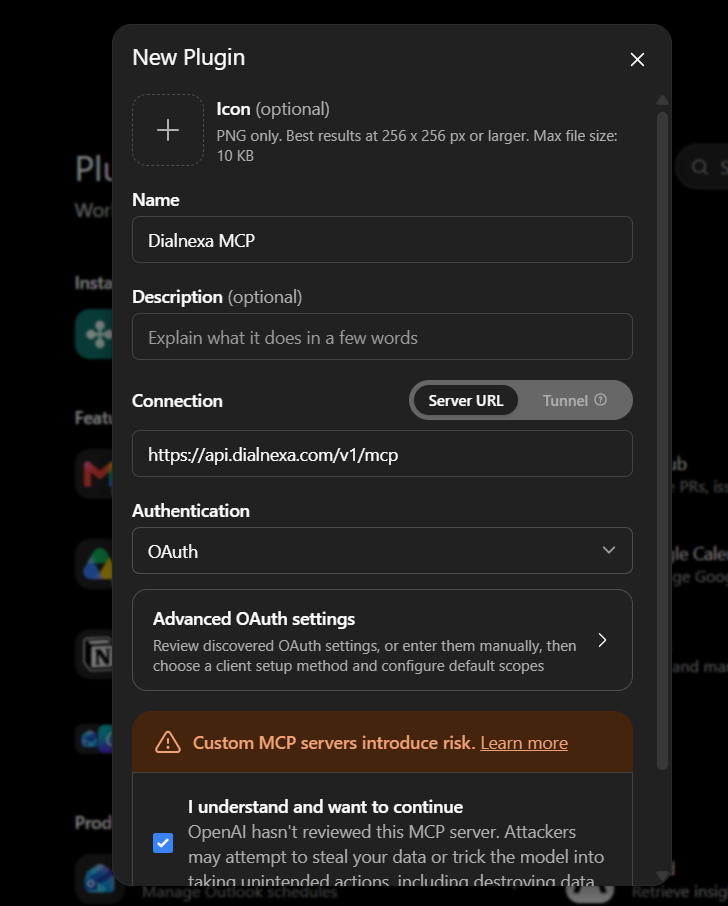
Task: Uncheck 'I understand and want to continue'
Action: tap(163, 843)
